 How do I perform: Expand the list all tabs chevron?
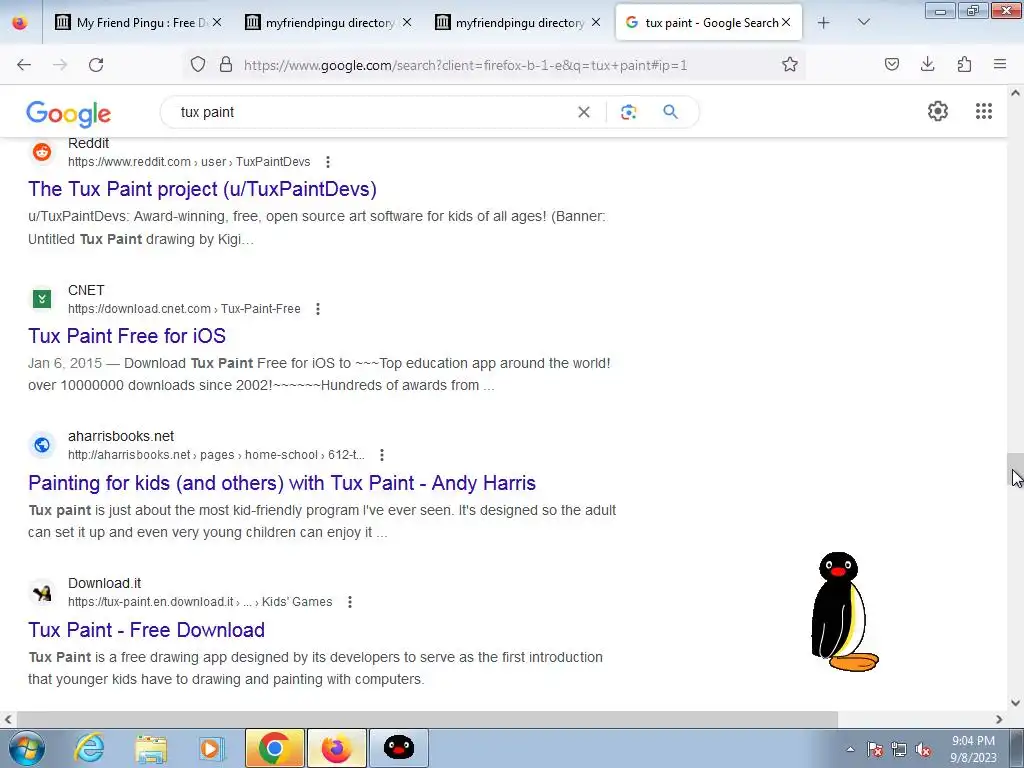pos(863,23)
